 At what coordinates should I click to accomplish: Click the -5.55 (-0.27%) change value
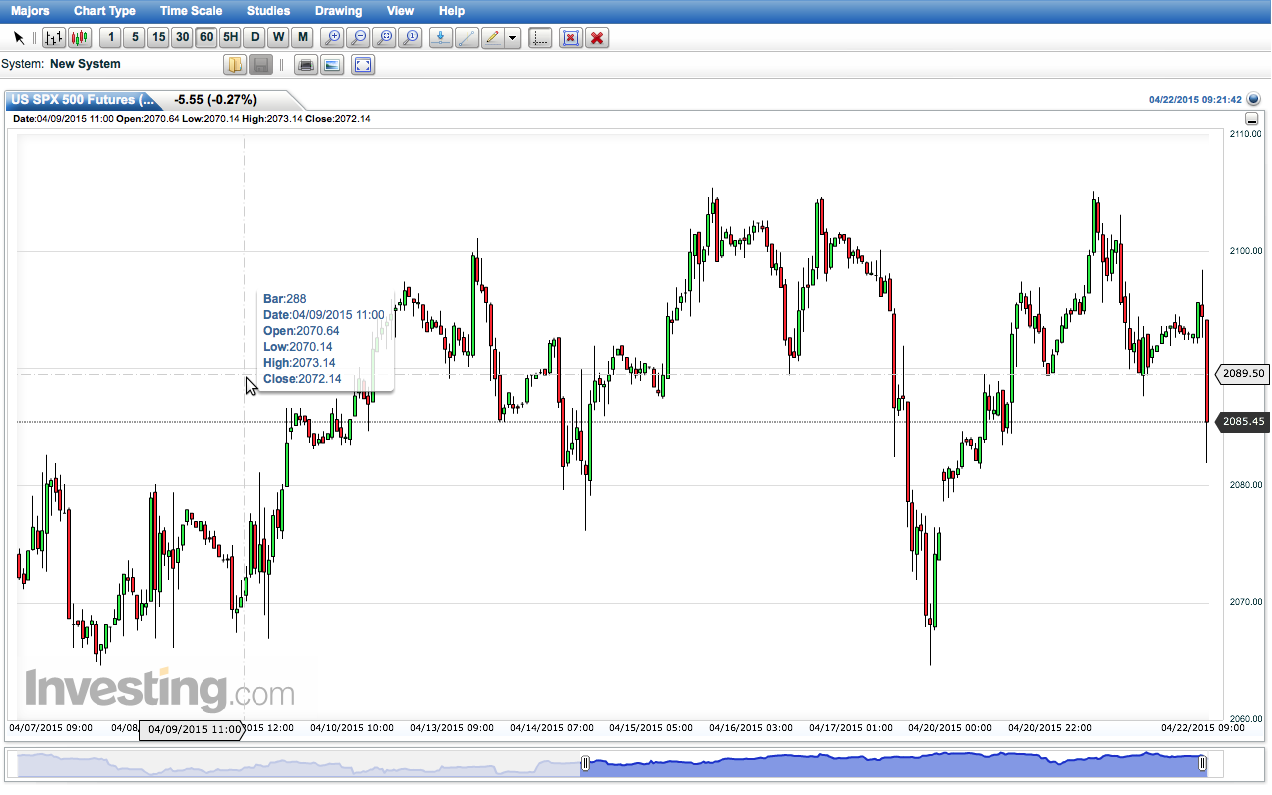(x=215, y=100)
